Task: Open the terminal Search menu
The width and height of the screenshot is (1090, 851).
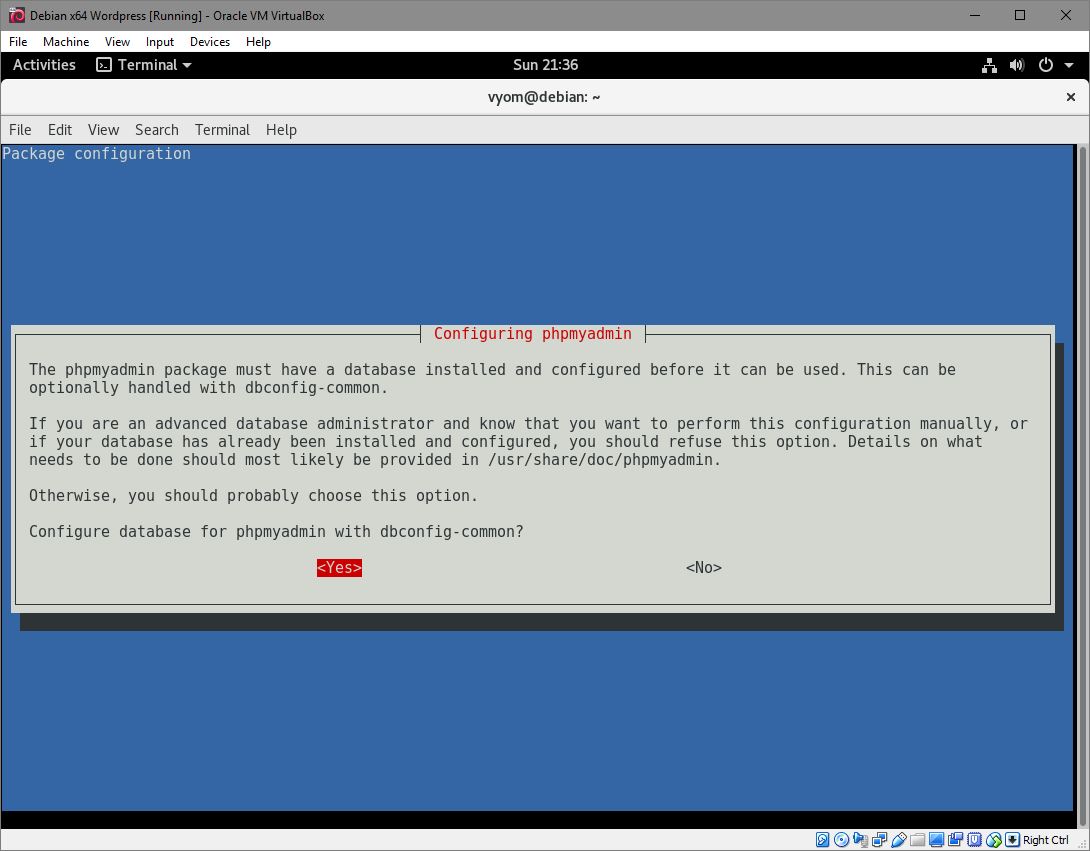Action: click(156, 130)
